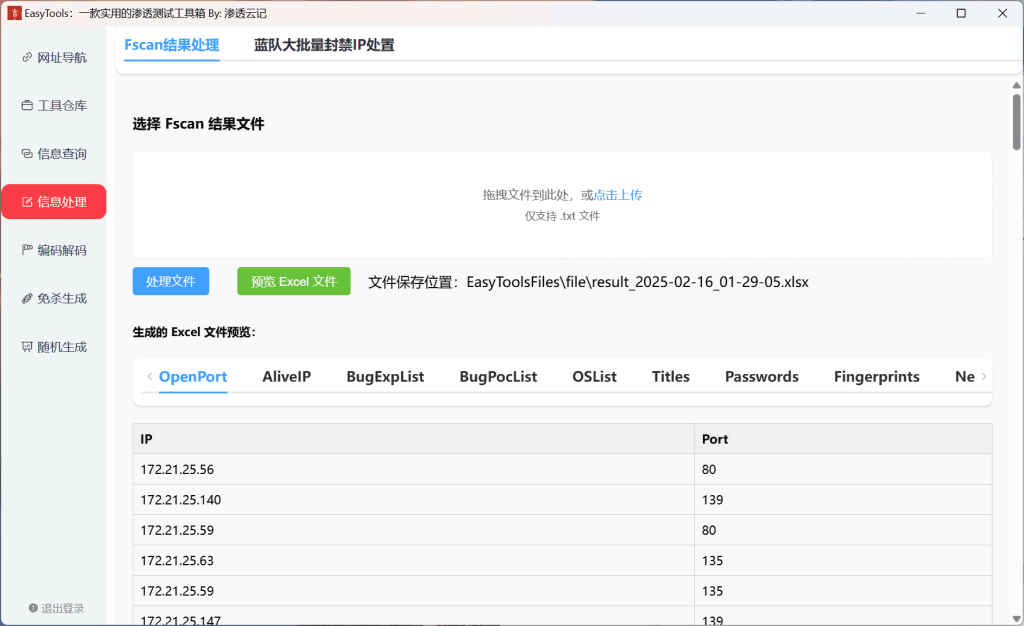Screen dimensions: 1024x626
Task: Open the 网址导航 sidebar item
Action: pyautogui.click(x=54, y=57)
